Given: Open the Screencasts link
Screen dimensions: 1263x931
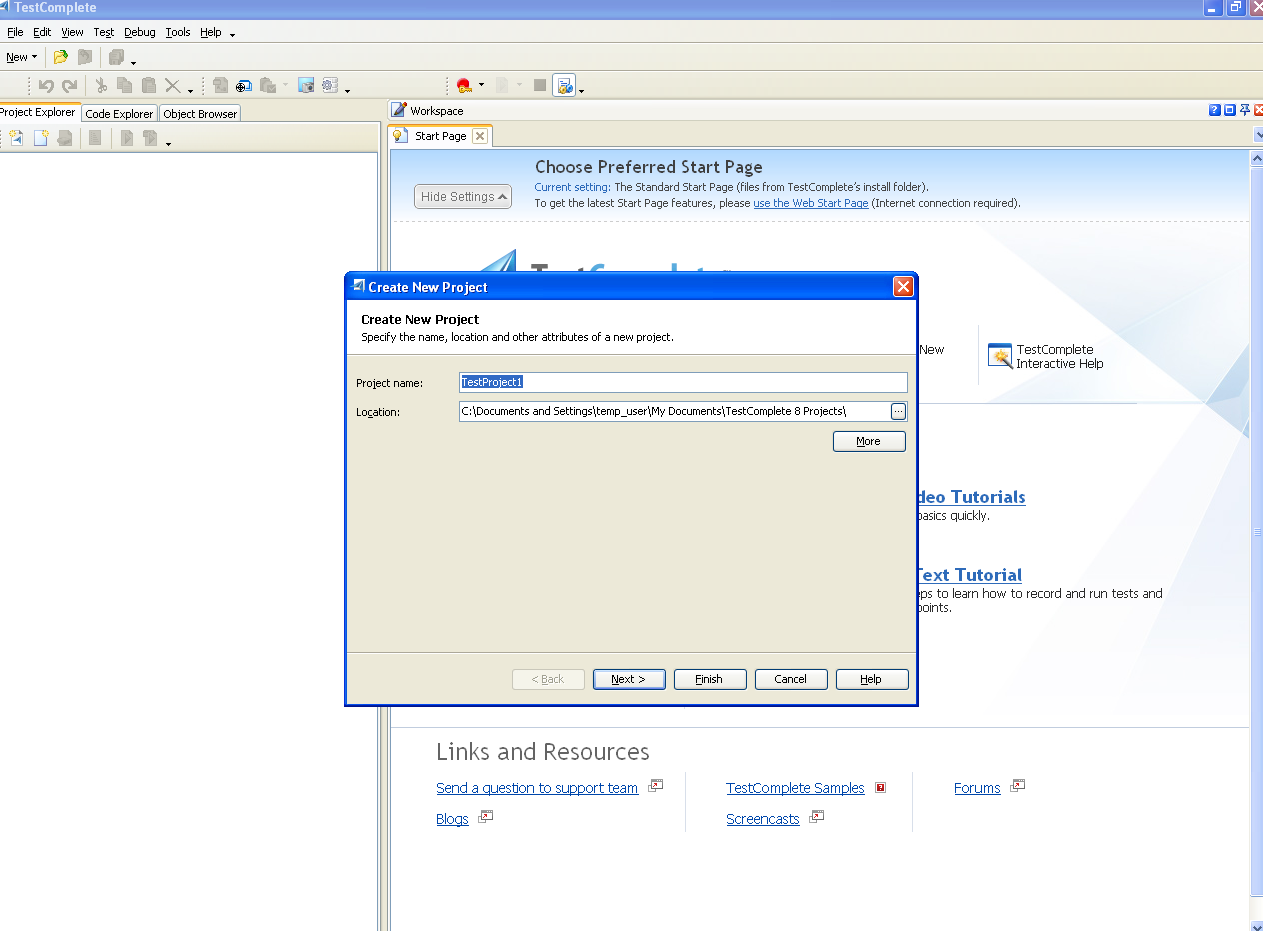Looking at the screenshot, I should click(763, 819).
